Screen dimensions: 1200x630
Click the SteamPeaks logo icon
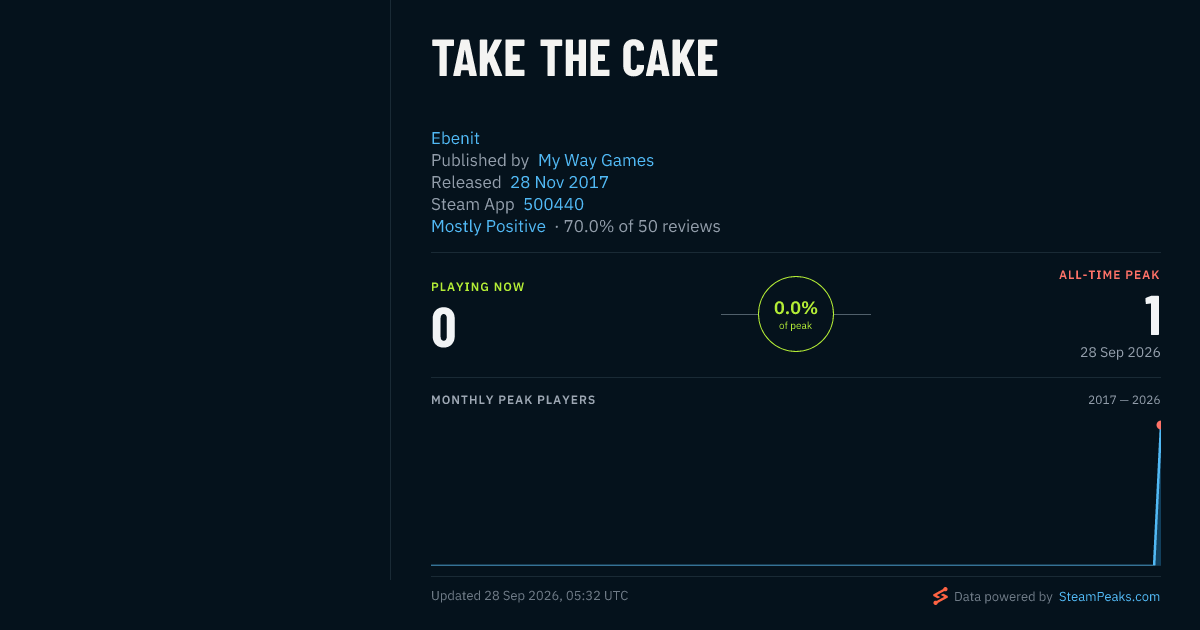pyautogui.click(x=940, y=596)
